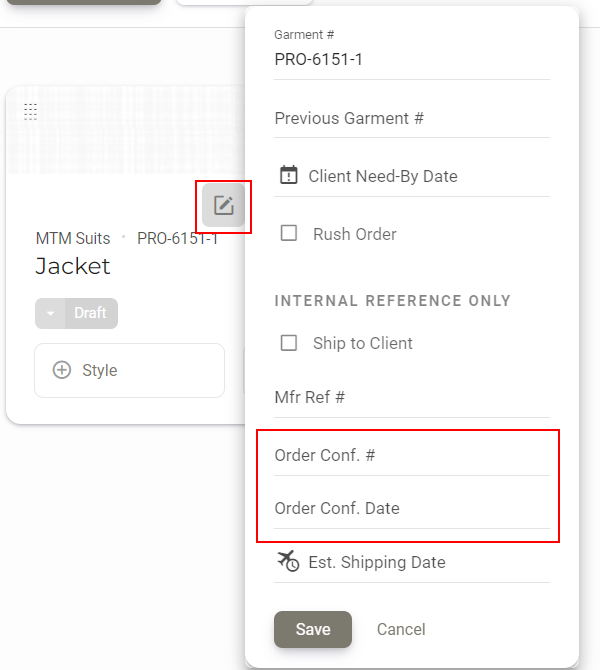The height and width of the screenshot is (670, 600).
Task: Open the Client Need-By Date field
Action: [x=412, y=176]
